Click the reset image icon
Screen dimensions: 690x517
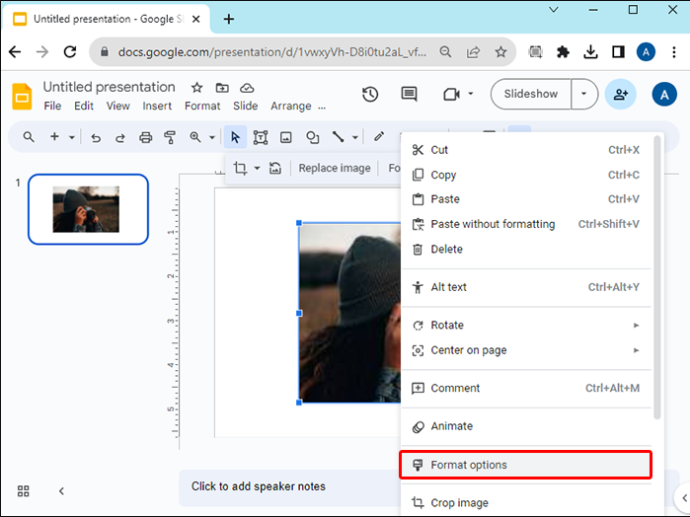click(x=275, y=168)
